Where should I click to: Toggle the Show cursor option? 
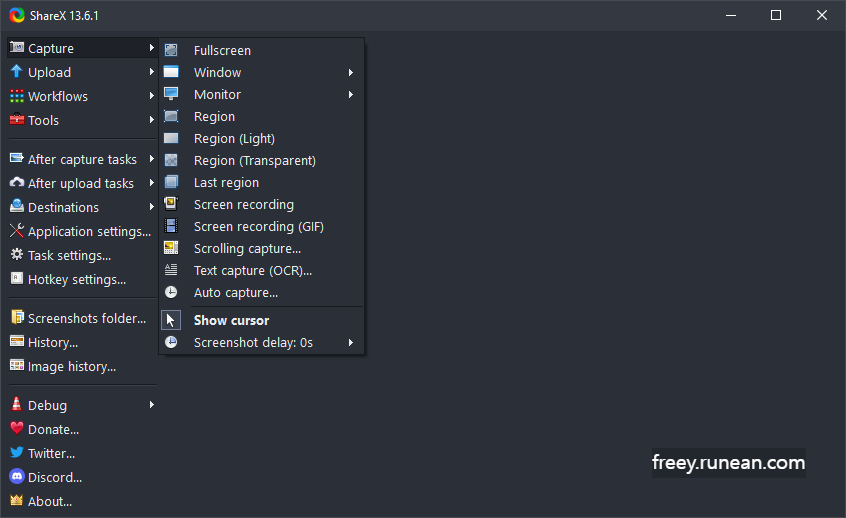pos(262,321)
